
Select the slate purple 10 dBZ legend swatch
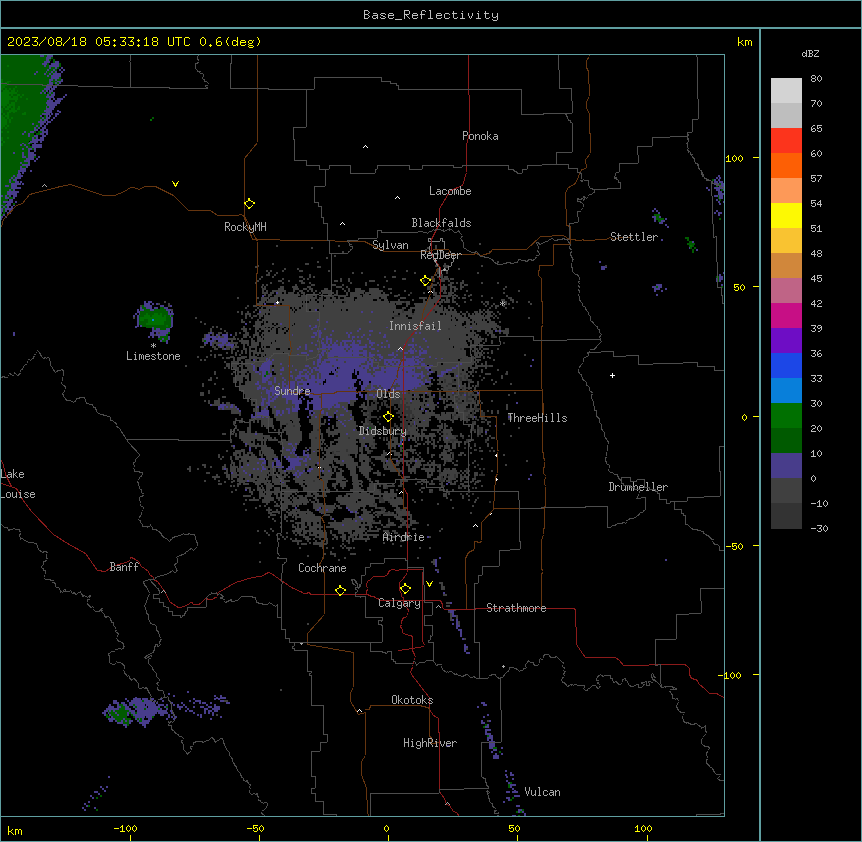pyautogui.click(x=786, y=466)
